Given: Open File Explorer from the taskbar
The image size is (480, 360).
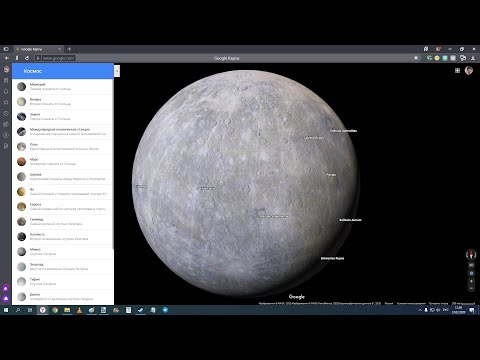Looking at the screenshot, I should pyautogui.click(x=67, y=310).
